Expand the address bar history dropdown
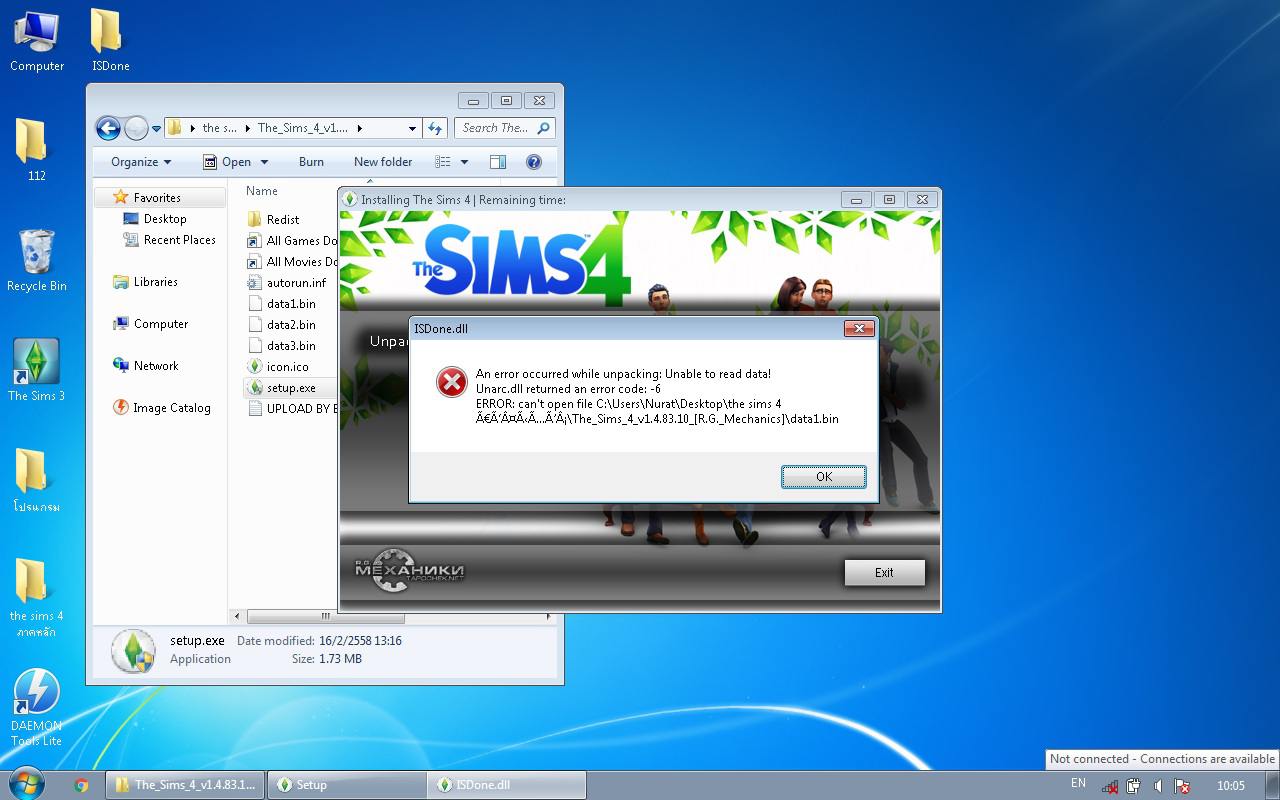 point(411,128)
